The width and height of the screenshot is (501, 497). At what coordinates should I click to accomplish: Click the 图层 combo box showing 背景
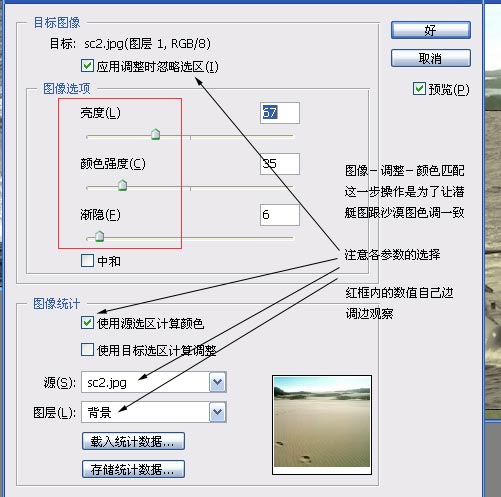tap(154, 412)
